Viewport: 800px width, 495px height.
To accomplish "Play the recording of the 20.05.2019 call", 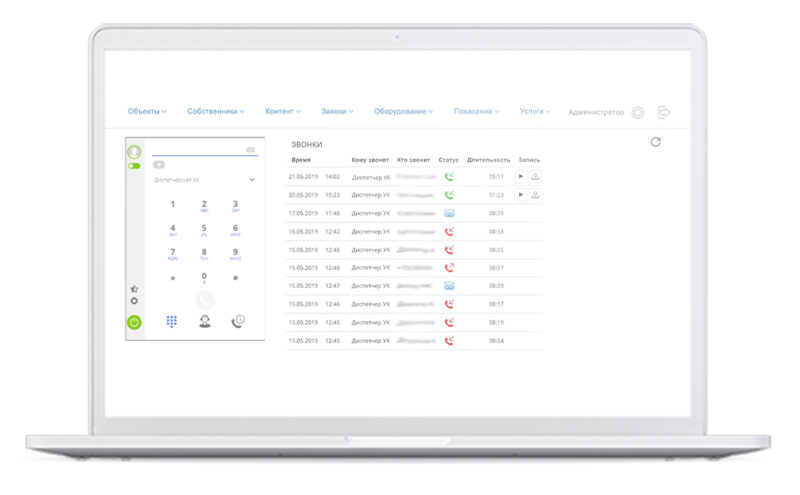I will click(520, 195).
